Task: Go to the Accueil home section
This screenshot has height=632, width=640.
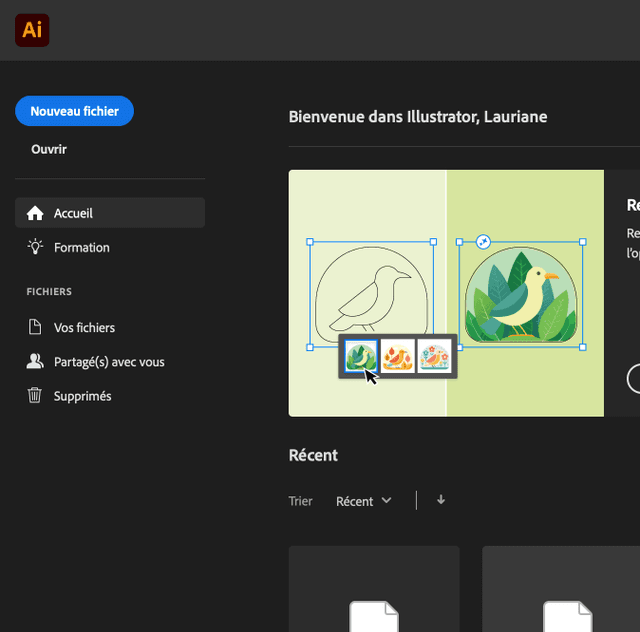Action: (110, 213)
